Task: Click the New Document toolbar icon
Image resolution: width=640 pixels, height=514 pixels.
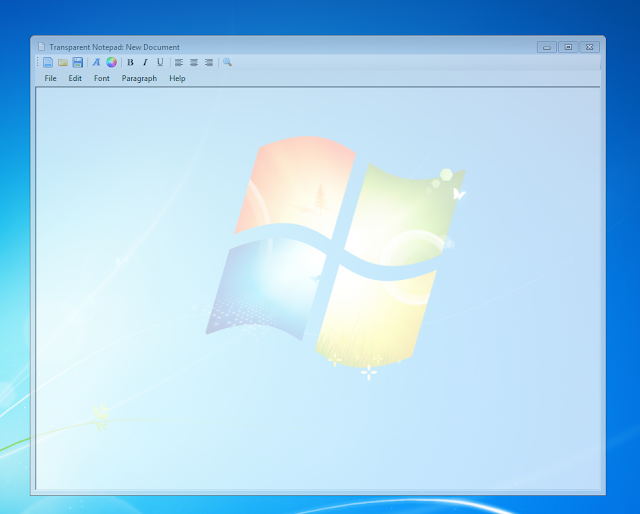Action: [48, 62]
